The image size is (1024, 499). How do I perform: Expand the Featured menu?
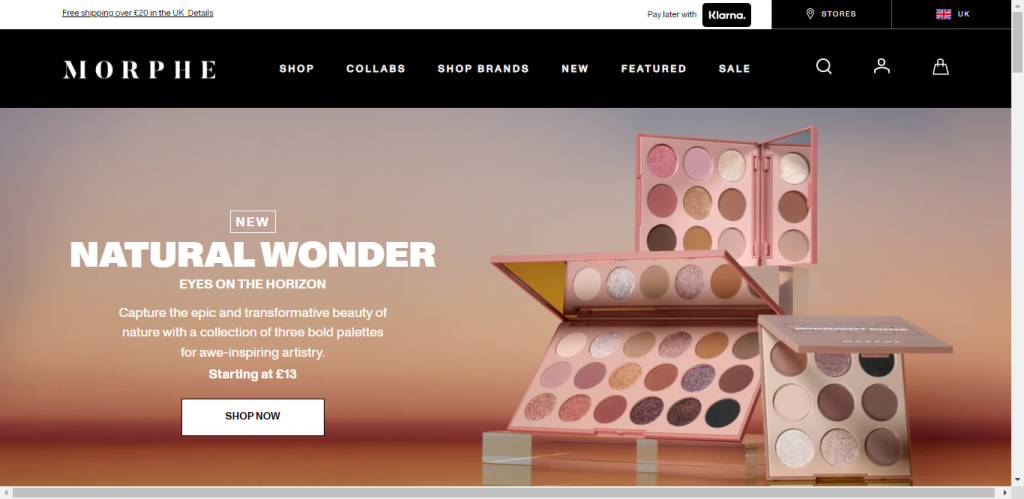click(654, 69)
